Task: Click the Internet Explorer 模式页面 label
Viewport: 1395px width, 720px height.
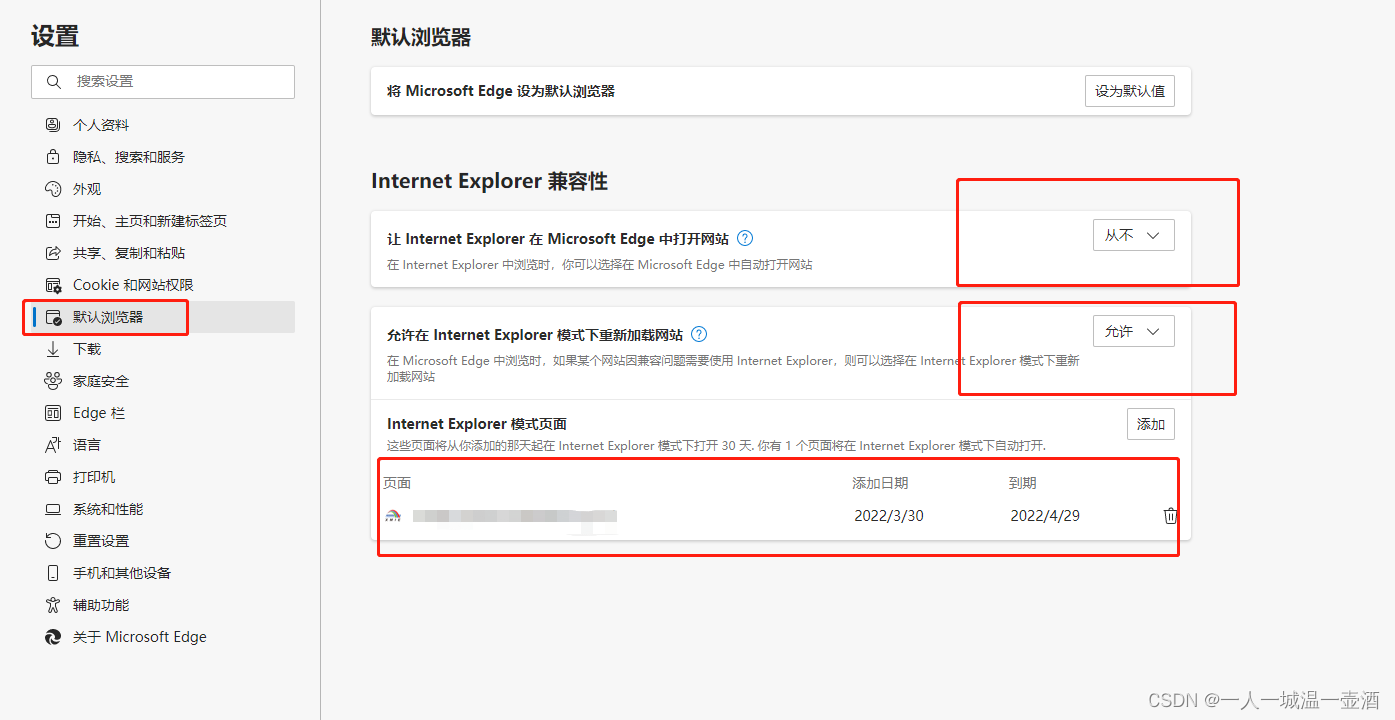Action: tap(477, 424)
